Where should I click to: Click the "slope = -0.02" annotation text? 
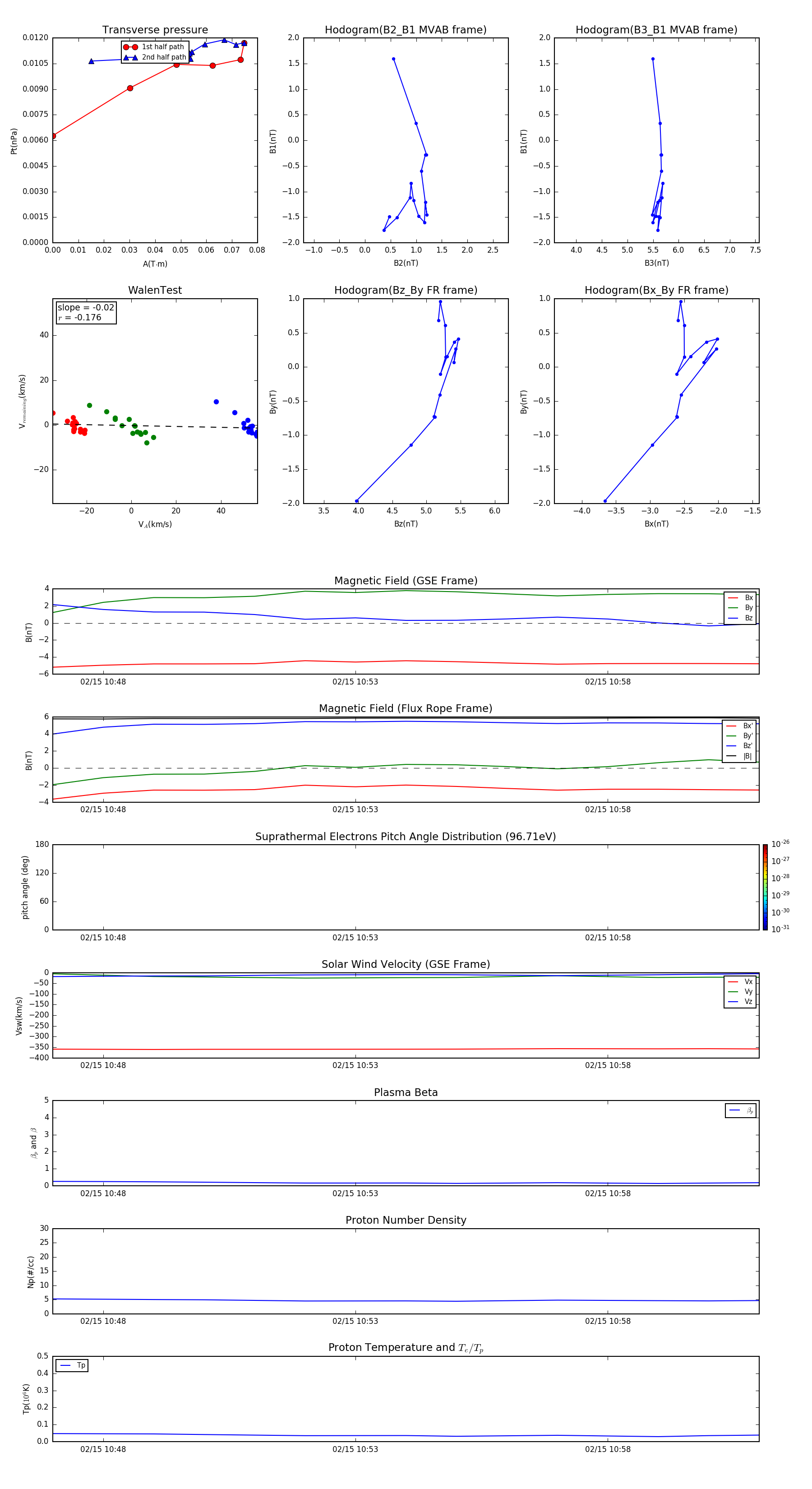coord(86,308)
